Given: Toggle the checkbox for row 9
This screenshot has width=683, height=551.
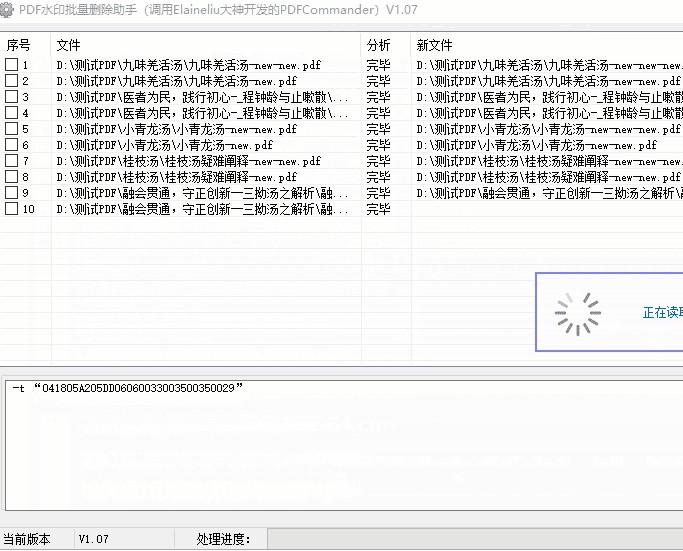Looking at the screenshot, I should click(12, 193).
